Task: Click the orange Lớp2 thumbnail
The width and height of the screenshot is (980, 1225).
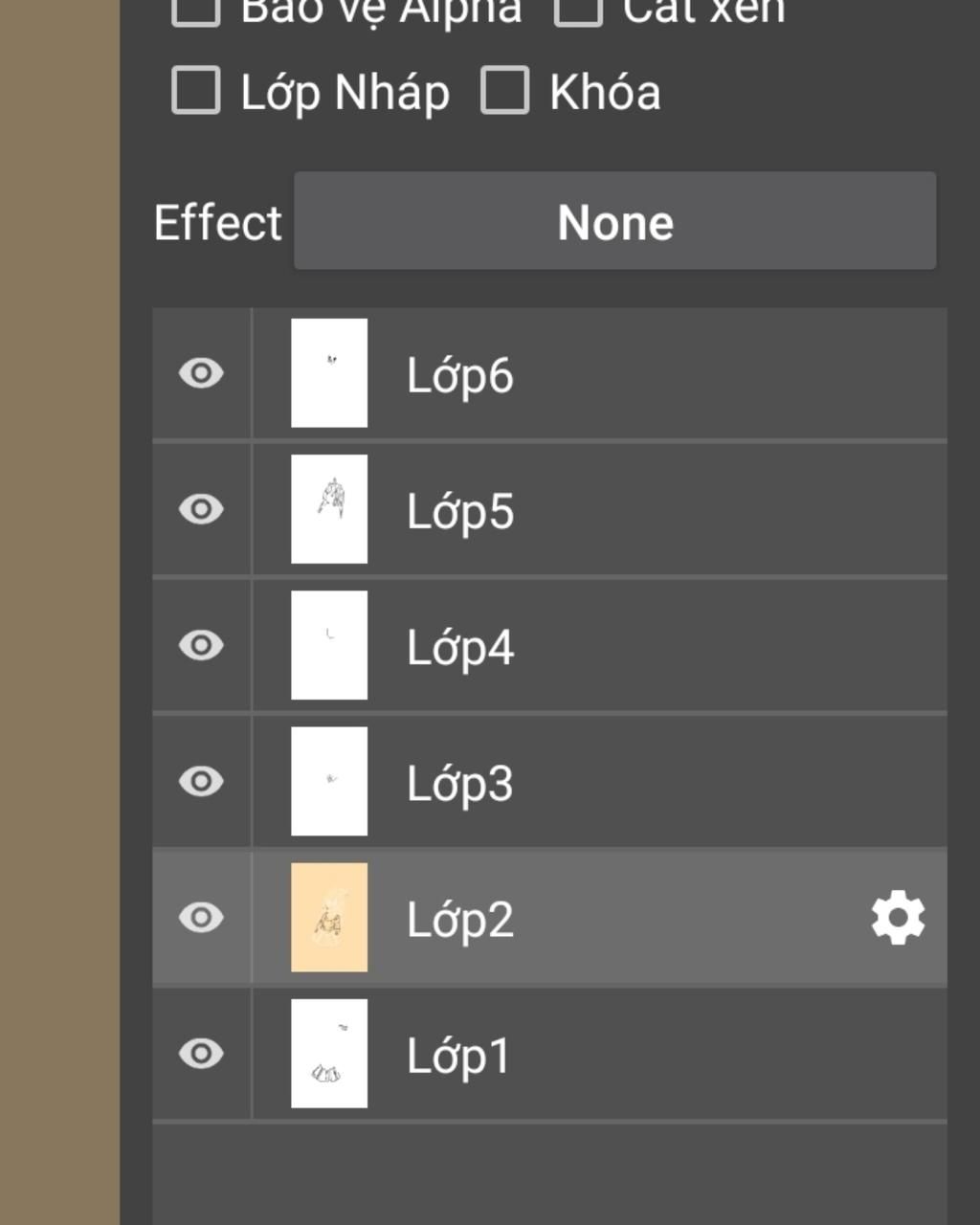Action: point(329,918)
